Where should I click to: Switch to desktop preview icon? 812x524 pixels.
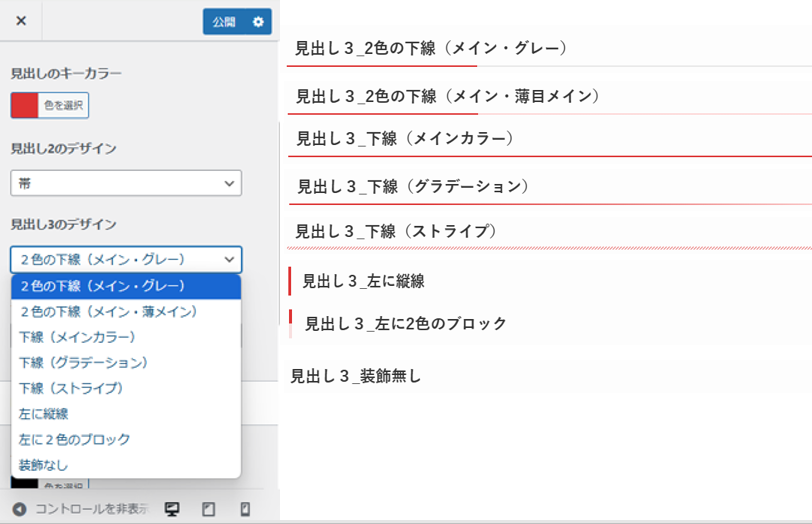pos(172,509)
